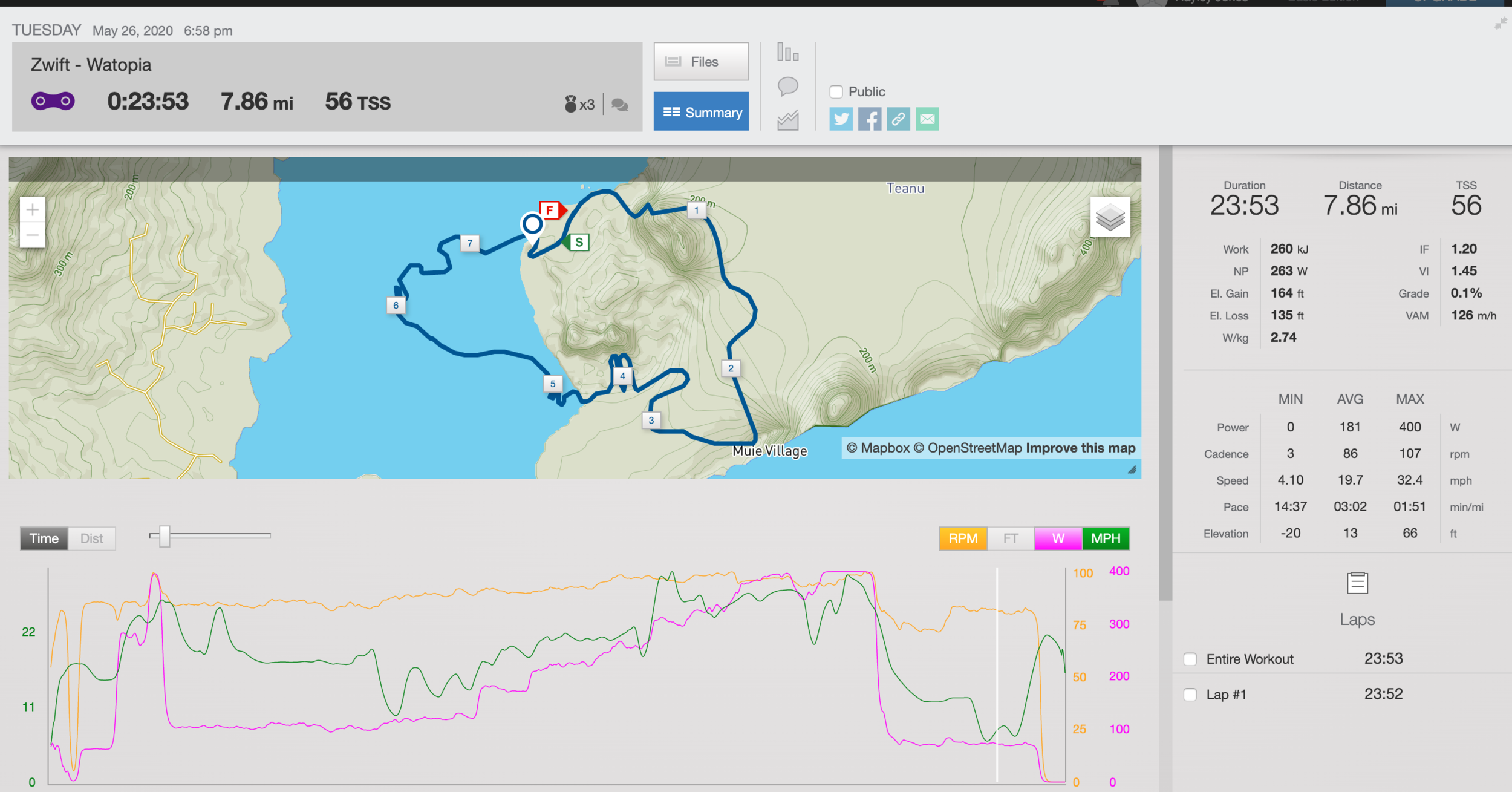The width and height of the screenshot is (1512, 792).
Task: Open the map layers selector
Action: click(1112, 218)
